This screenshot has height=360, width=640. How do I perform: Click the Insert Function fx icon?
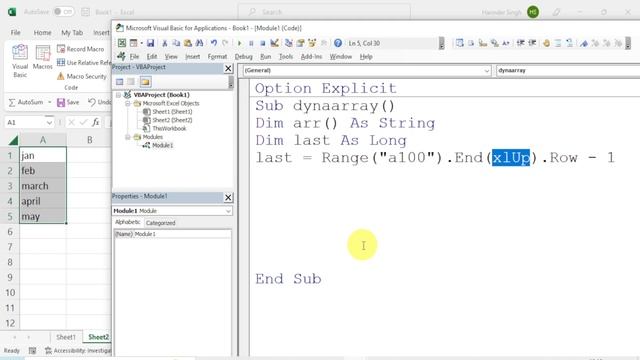click(x=96, y=122)
